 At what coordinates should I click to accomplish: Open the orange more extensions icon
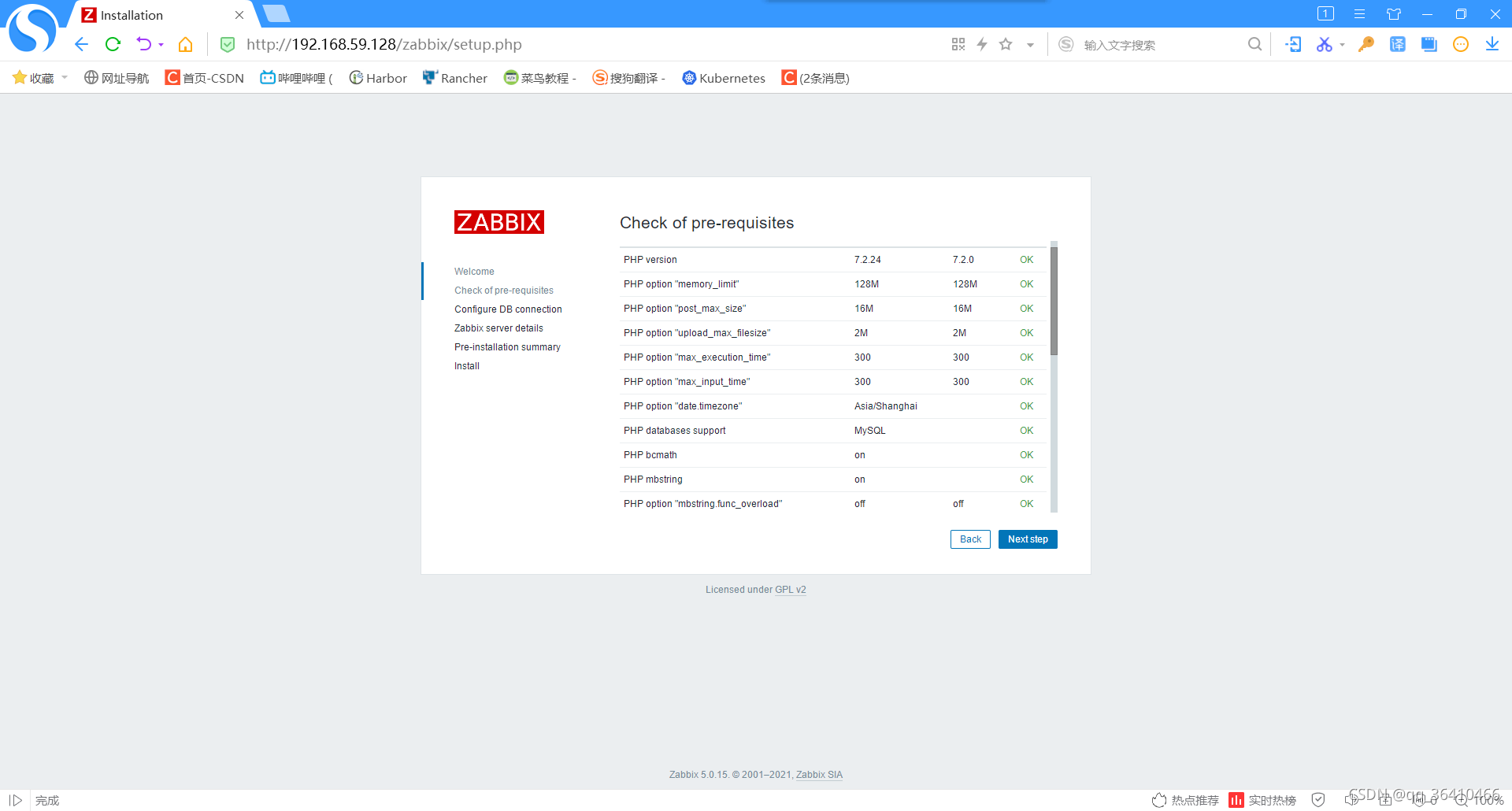pos(1461,45)
